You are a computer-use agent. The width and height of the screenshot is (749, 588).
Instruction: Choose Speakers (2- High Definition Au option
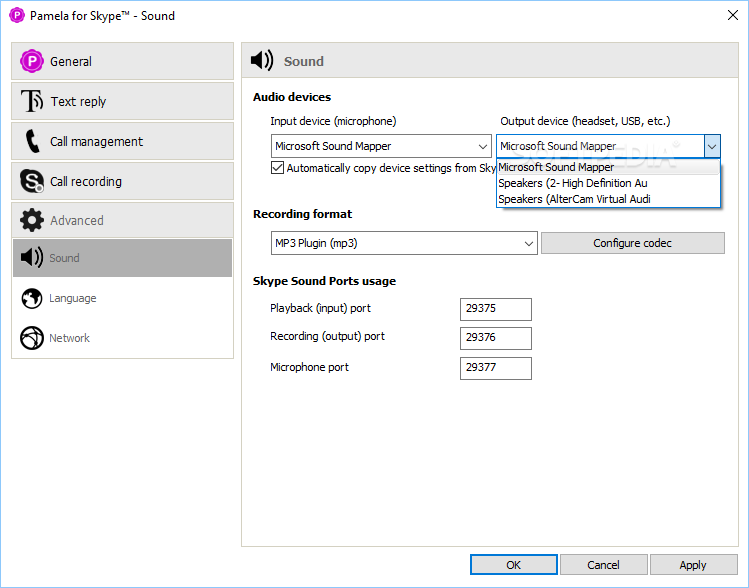point(608,183)
